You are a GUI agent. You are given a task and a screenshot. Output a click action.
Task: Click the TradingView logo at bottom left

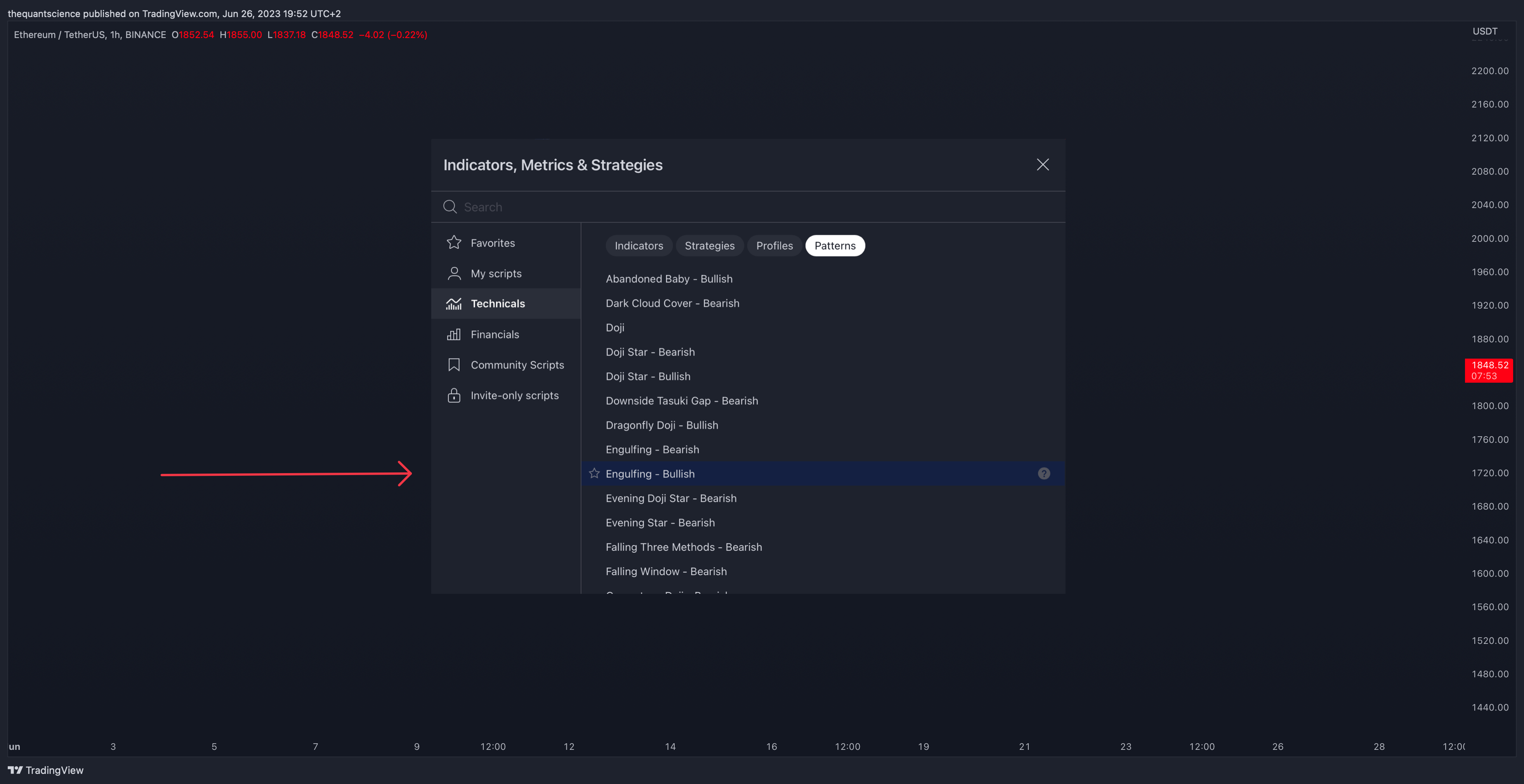tap(45, 770)
